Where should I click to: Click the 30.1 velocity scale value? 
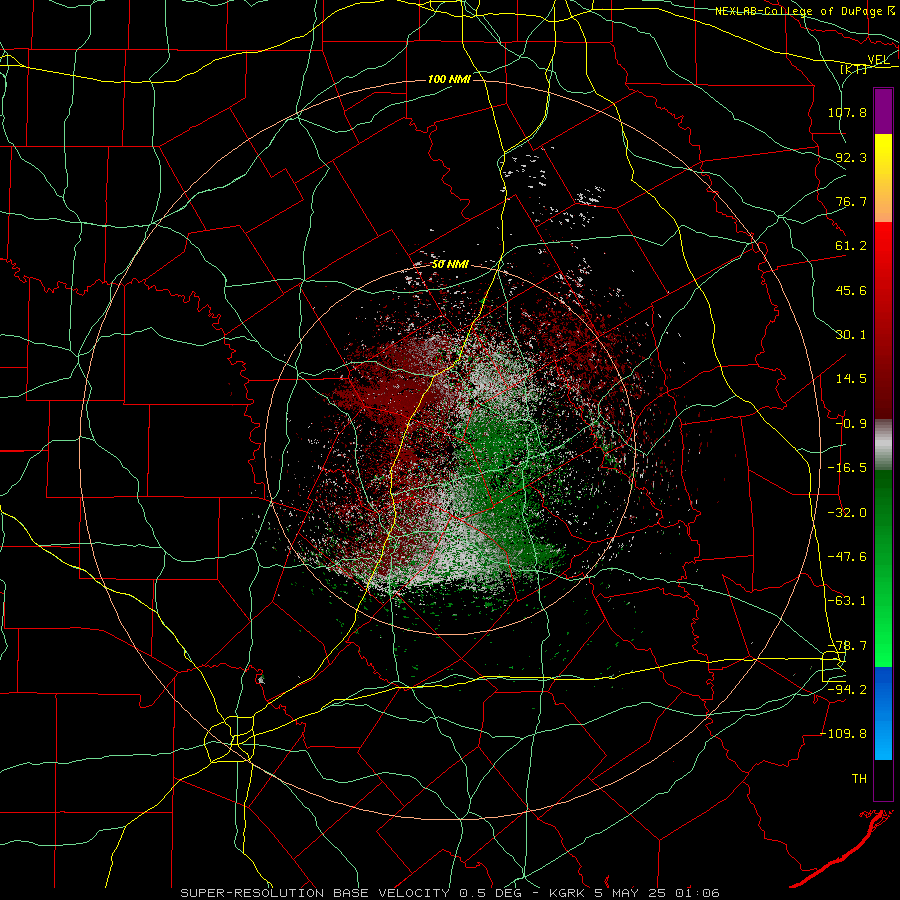pos(851,335)
